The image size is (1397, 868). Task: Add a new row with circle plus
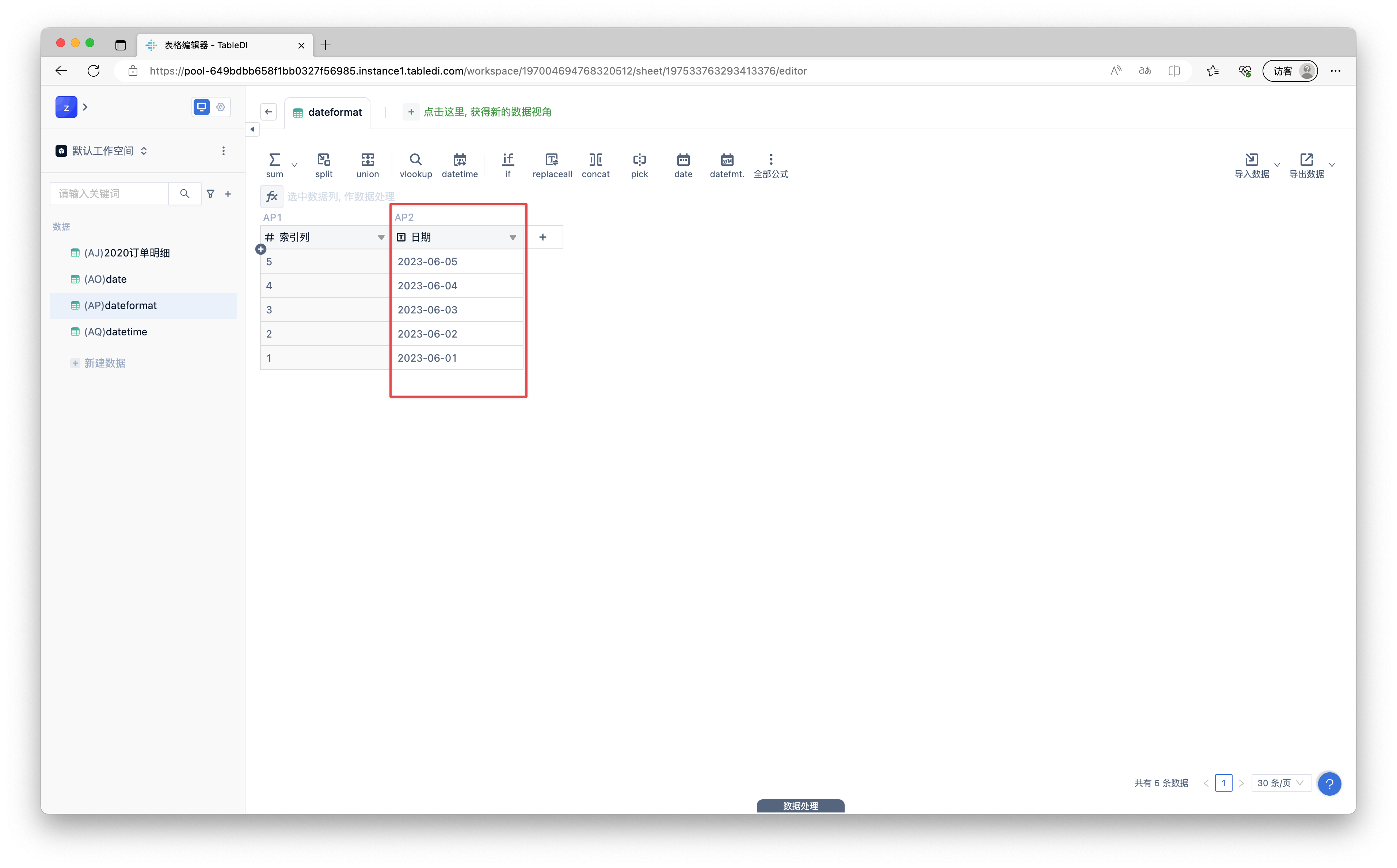click(260, 249)
